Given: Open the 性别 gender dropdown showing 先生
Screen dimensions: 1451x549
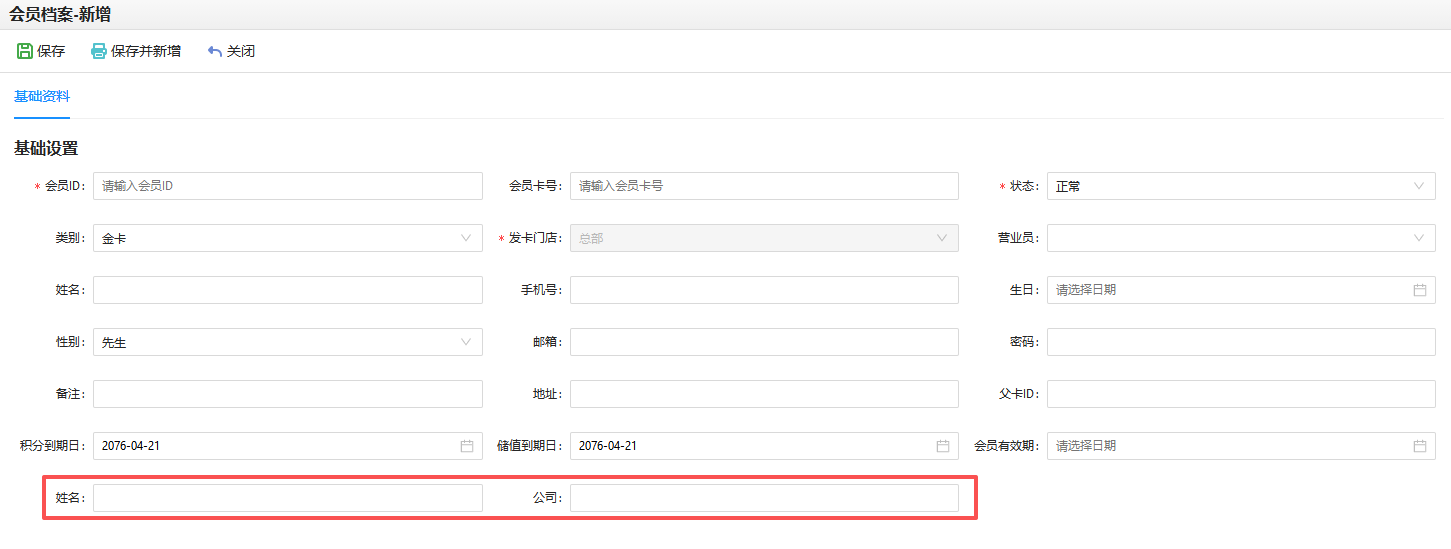Looking at the screenshot, I should point(288,342).
